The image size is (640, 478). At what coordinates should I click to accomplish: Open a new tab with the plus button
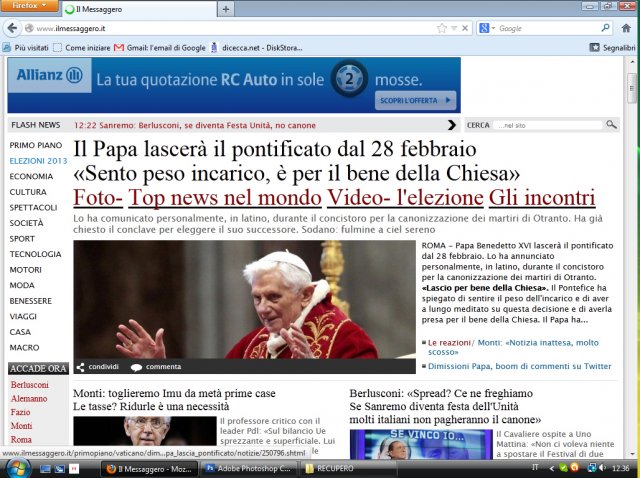coord(226,9)
